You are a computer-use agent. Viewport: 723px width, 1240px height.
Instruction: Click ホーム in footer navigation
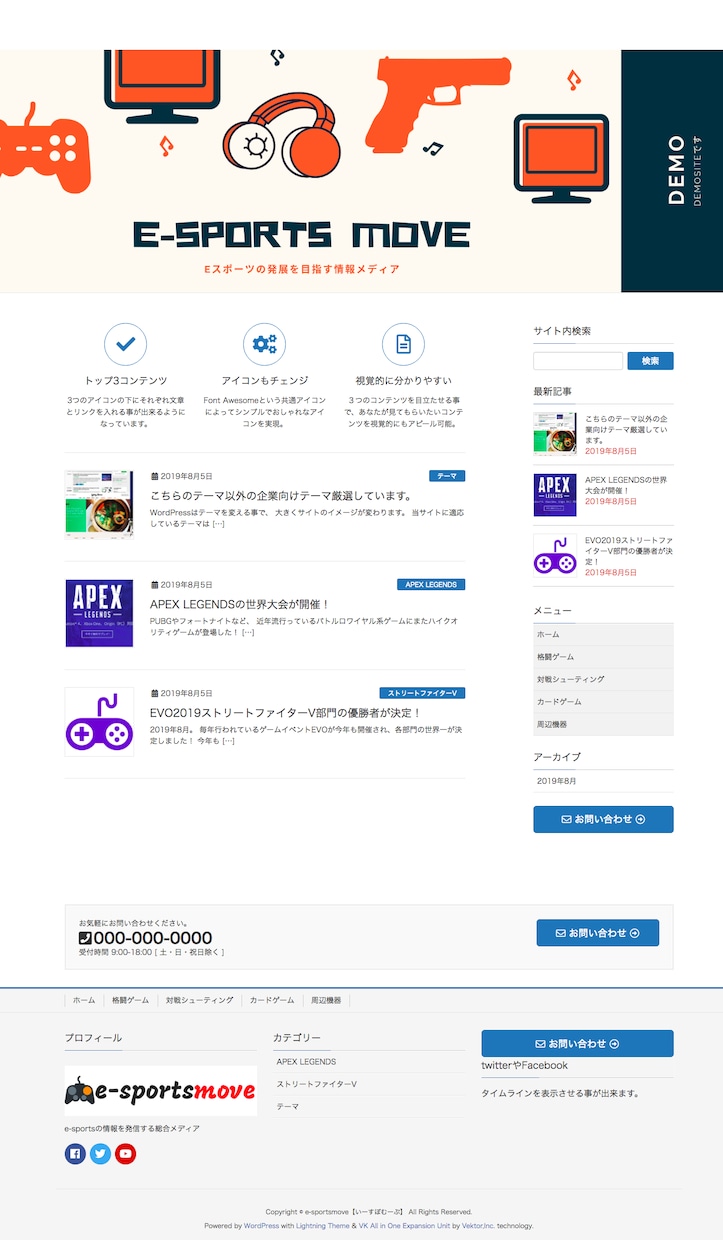pyautogui.click(x=84, y=1000)
